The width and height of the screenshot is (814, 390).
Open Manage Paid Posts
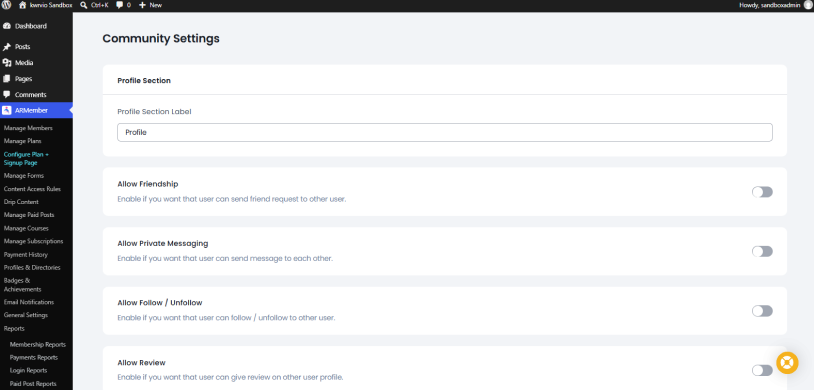pos(29,215)
